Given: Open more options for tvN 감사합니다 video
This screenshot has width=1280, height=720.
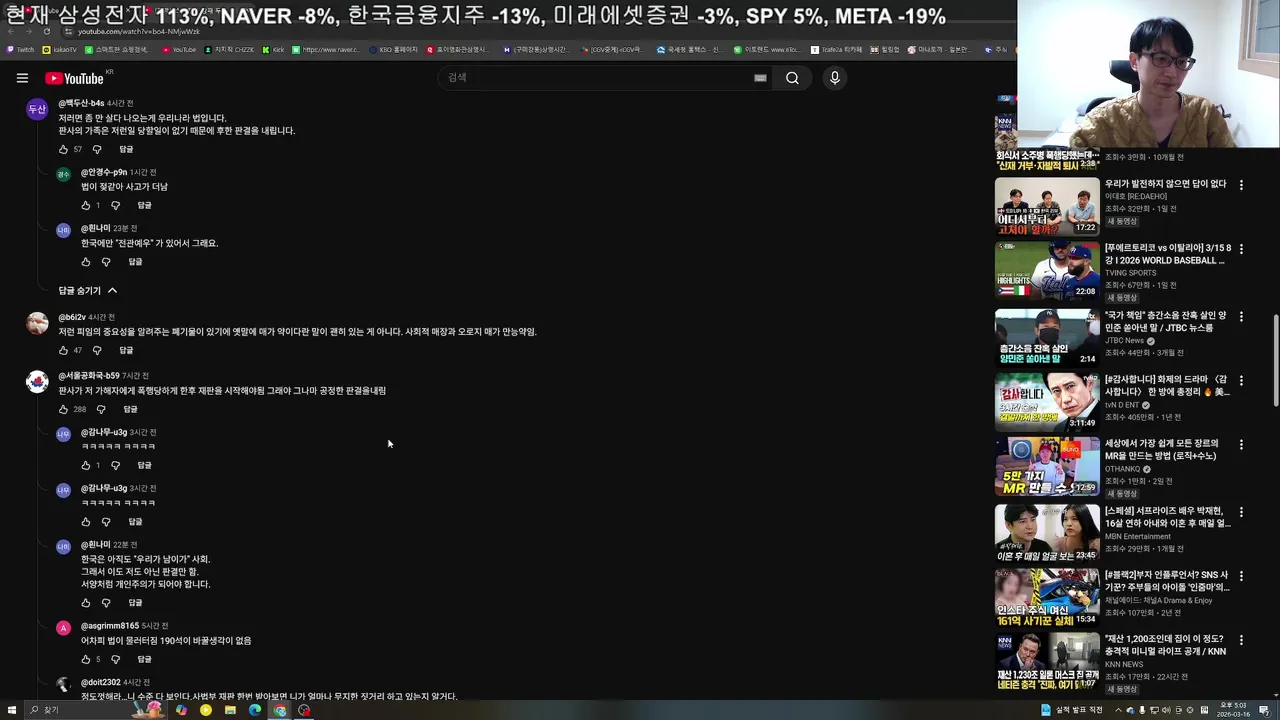Looking at the screenshot, I should click(x=1241, y=381).
